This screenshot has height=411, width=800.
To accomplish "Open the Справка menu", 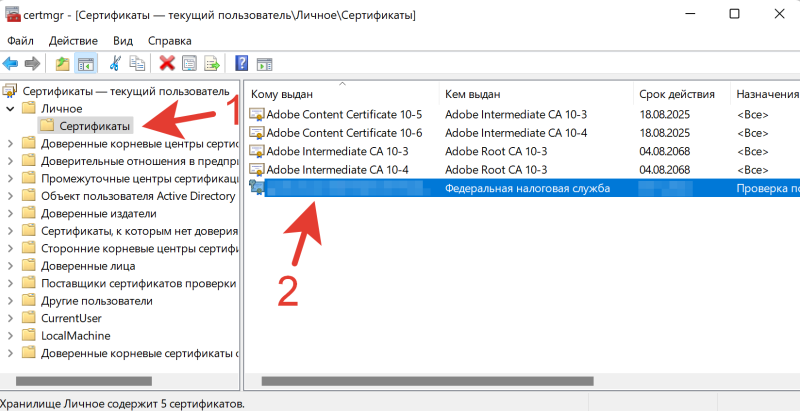I will (169, 41).
